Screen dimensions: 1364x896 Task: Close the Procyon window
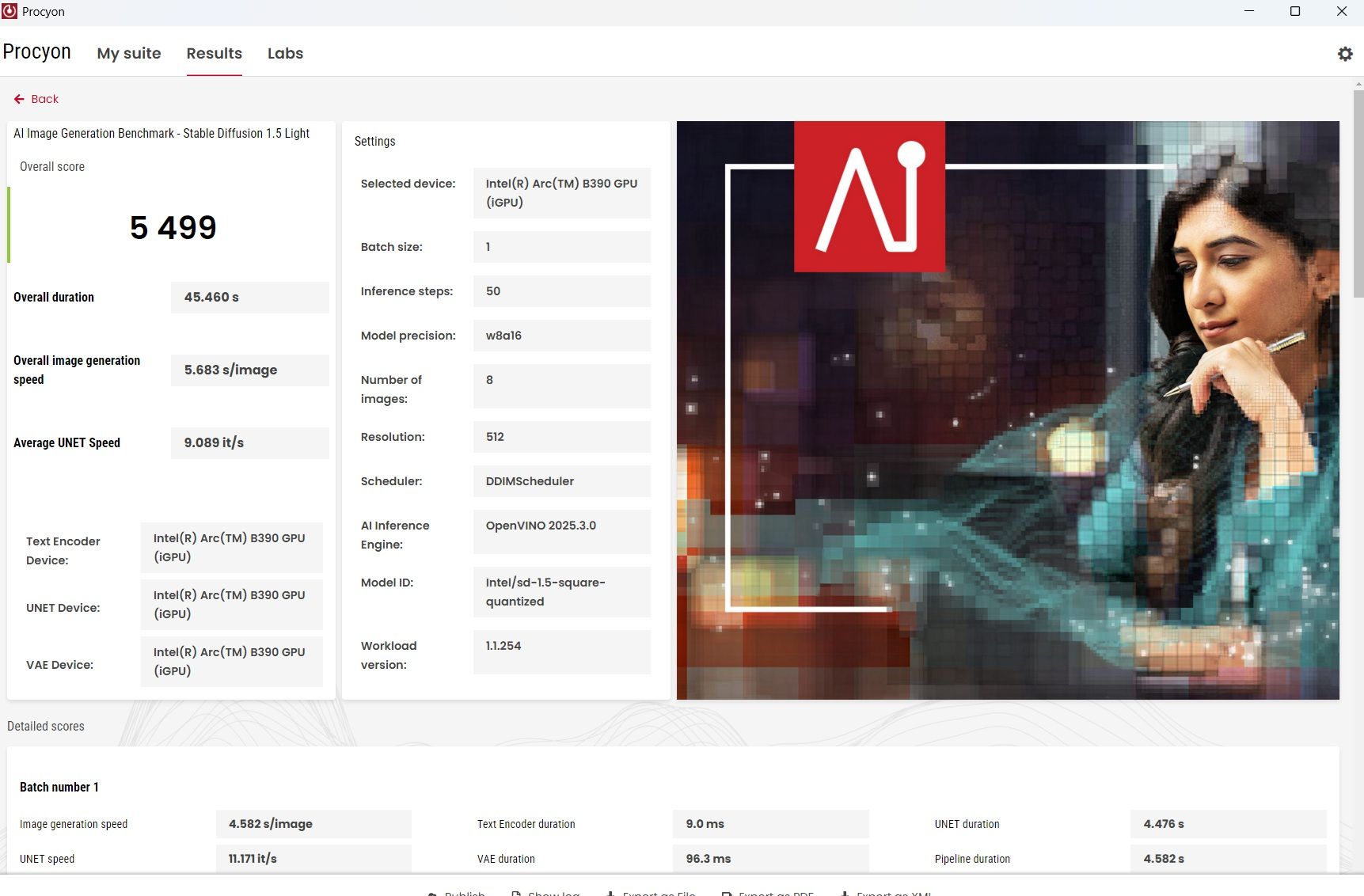(x=1342, y=11)
